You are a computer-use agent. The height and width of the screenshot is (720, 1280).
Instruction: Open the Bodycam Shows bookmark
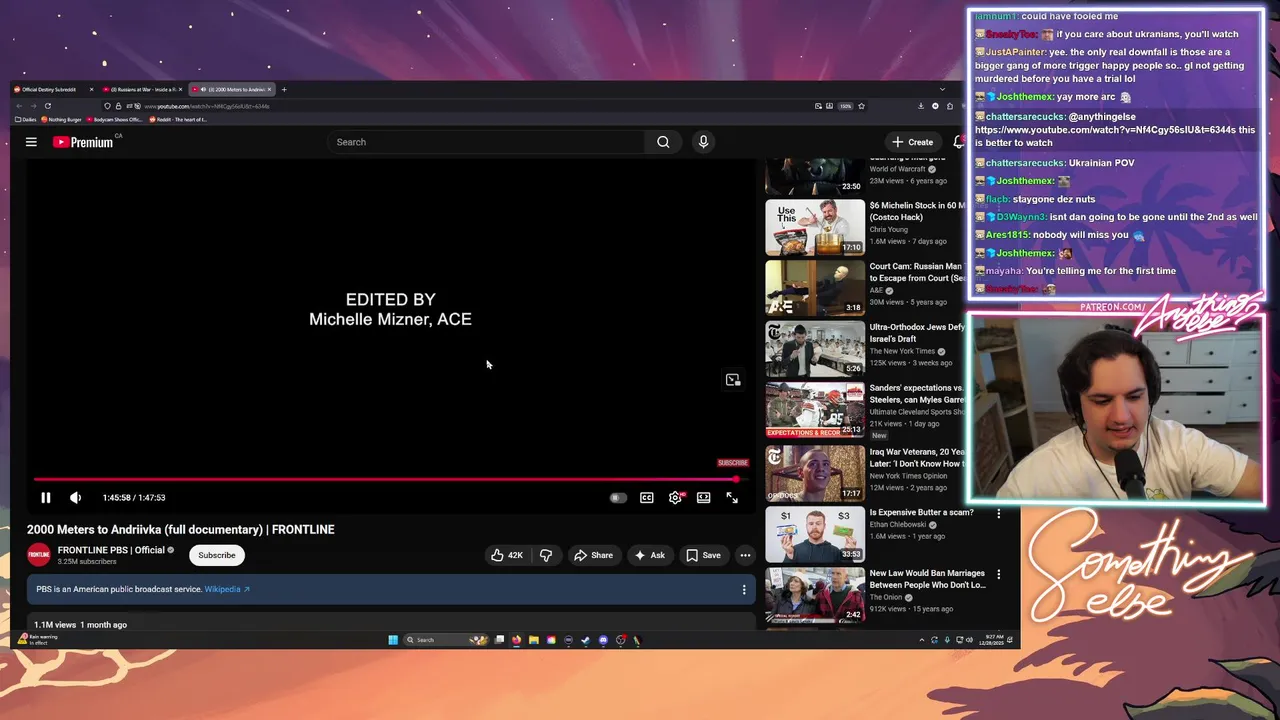tap(114, 119)
